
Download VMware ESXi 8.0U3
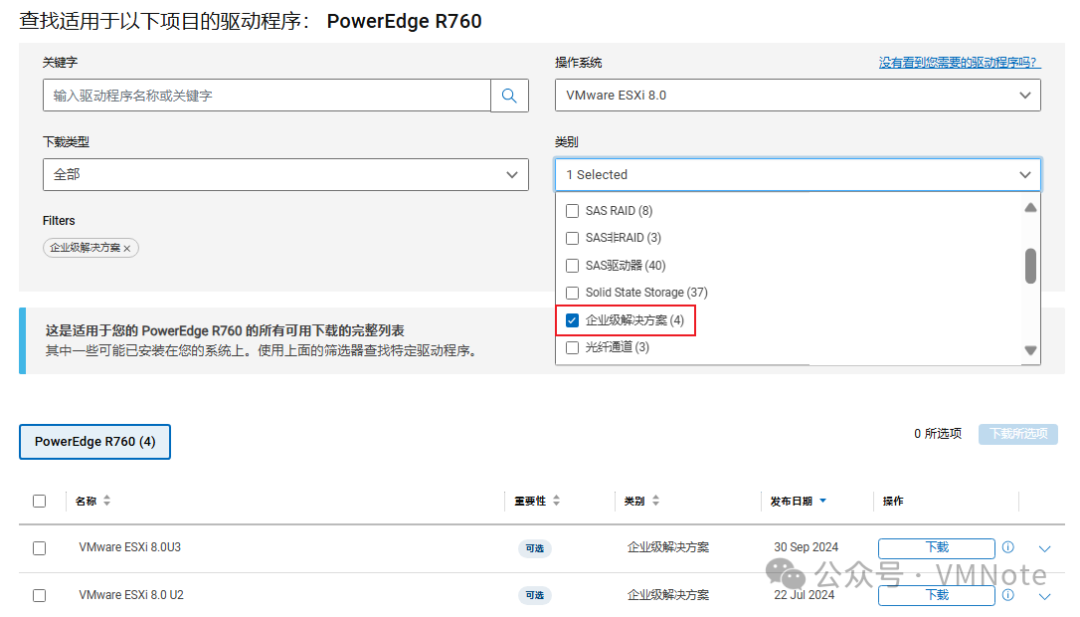[x=936, y=548]
